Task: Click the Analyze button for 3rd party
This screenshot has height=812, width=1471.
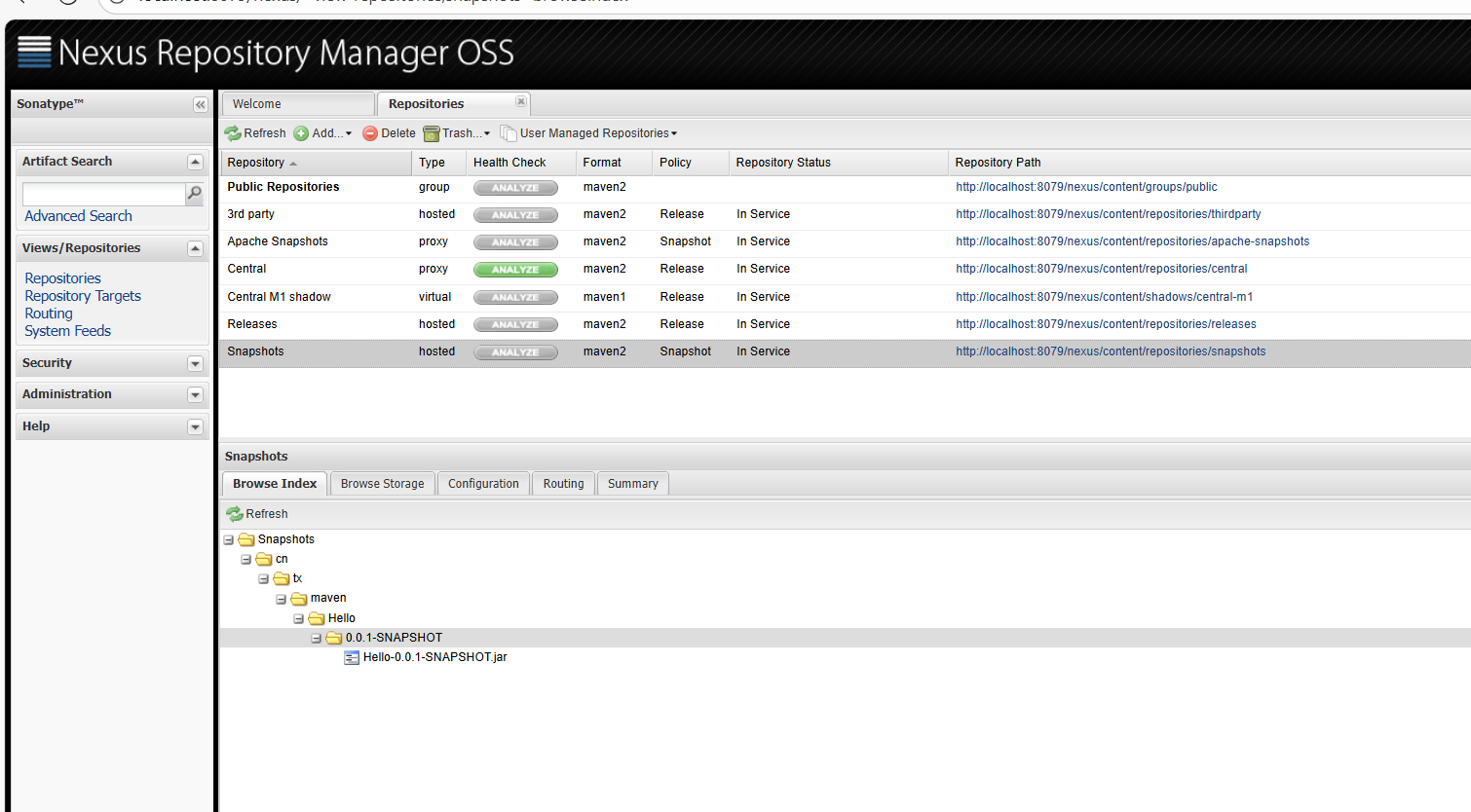Action: pos(515,215)
